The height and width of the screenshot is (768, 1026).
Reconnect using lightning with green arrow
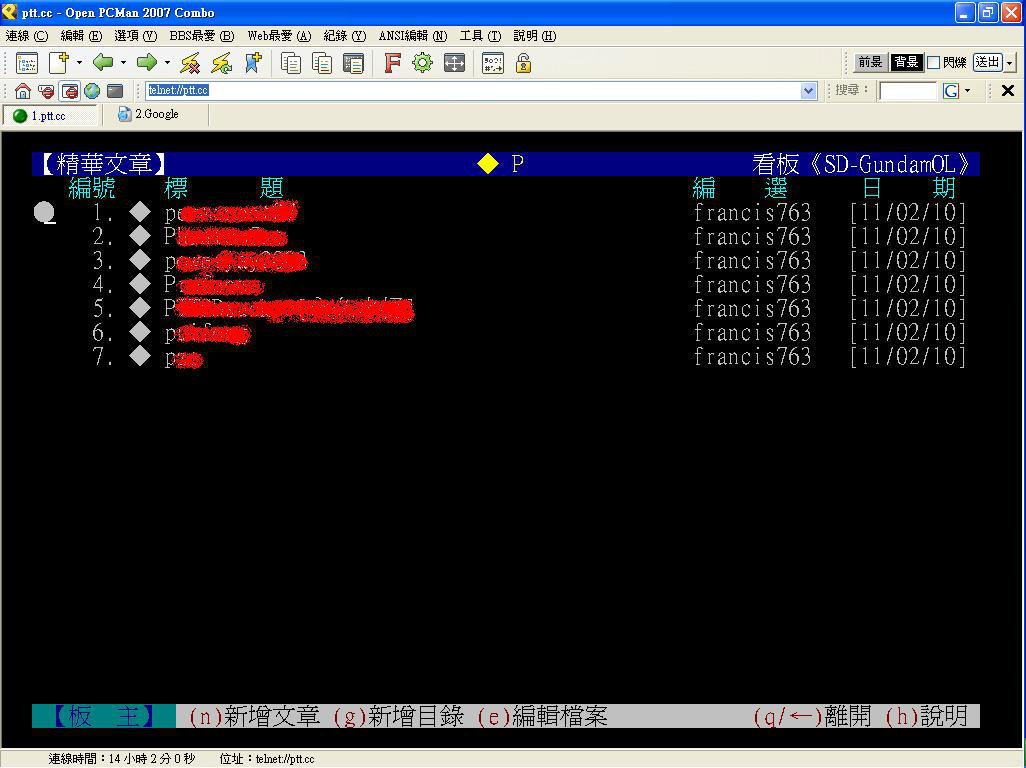point(222,63)
